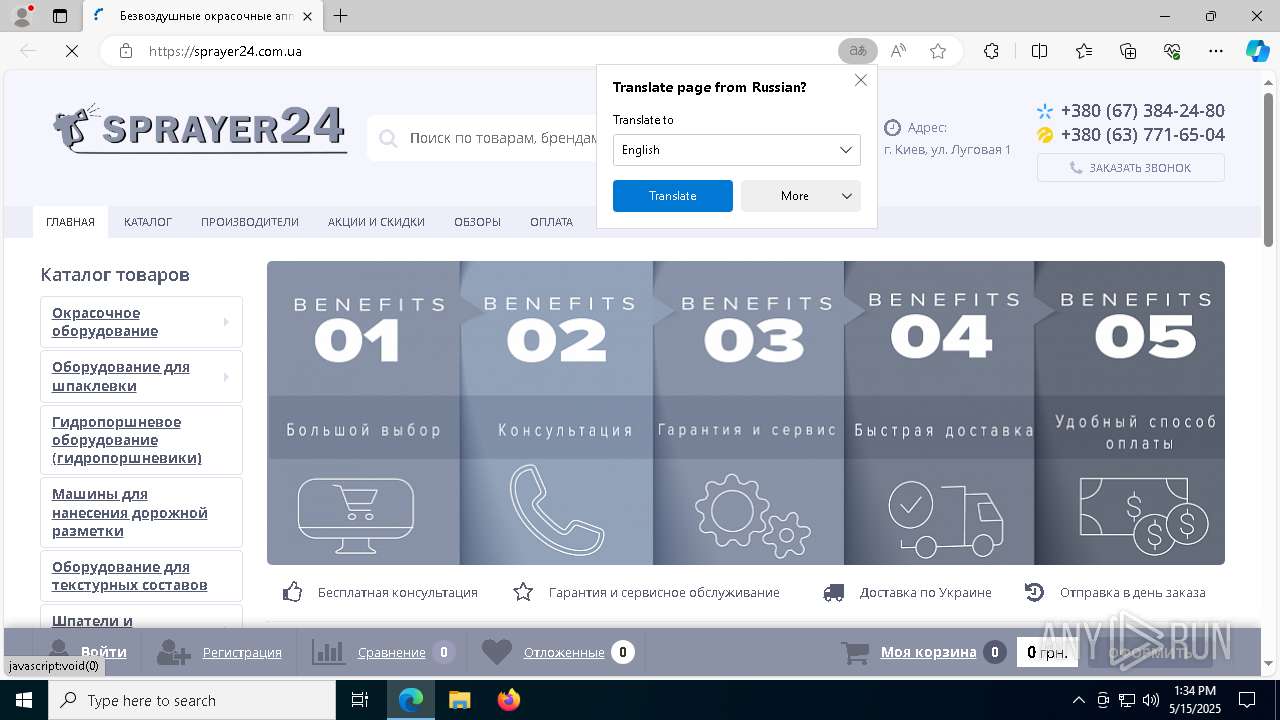Viewport: 1280px width, 720px height.
Task: View site information lock icon
Action: pos(125,51)
